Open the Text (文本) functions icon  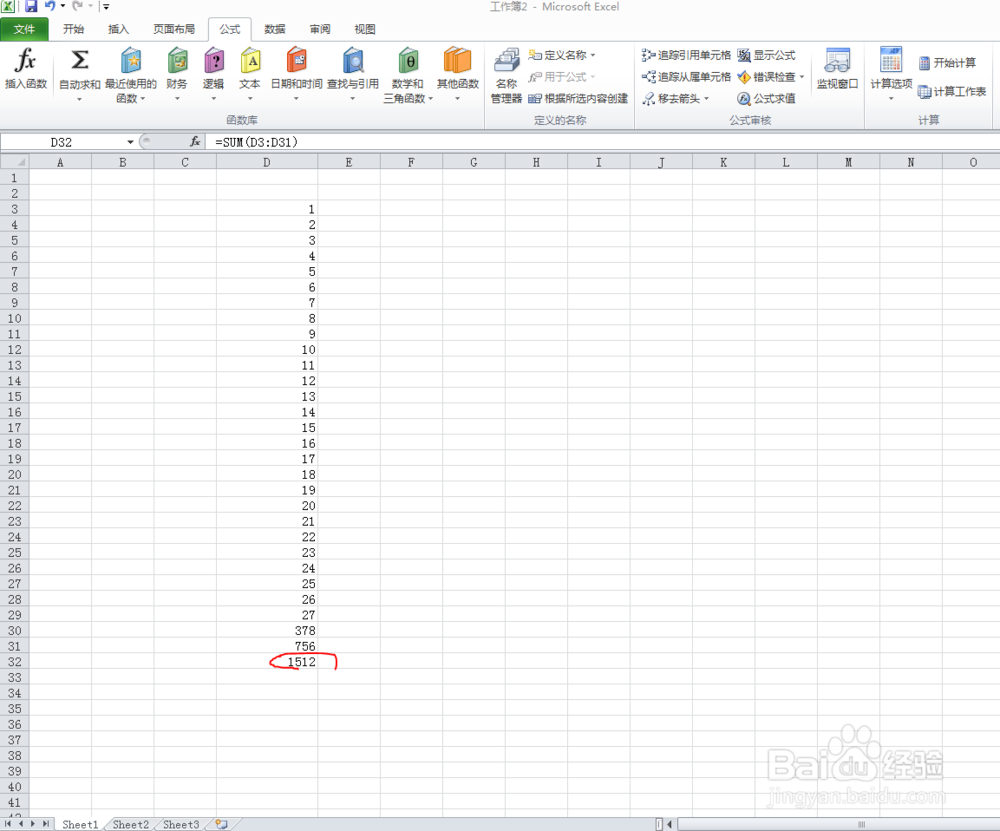coord(250,61)
